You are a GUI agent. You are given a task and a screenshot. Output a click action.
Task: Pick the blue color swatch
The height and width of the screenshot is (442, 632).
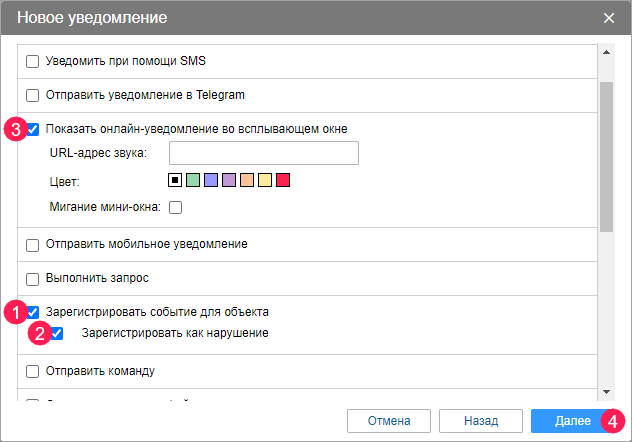click(210, 180)
